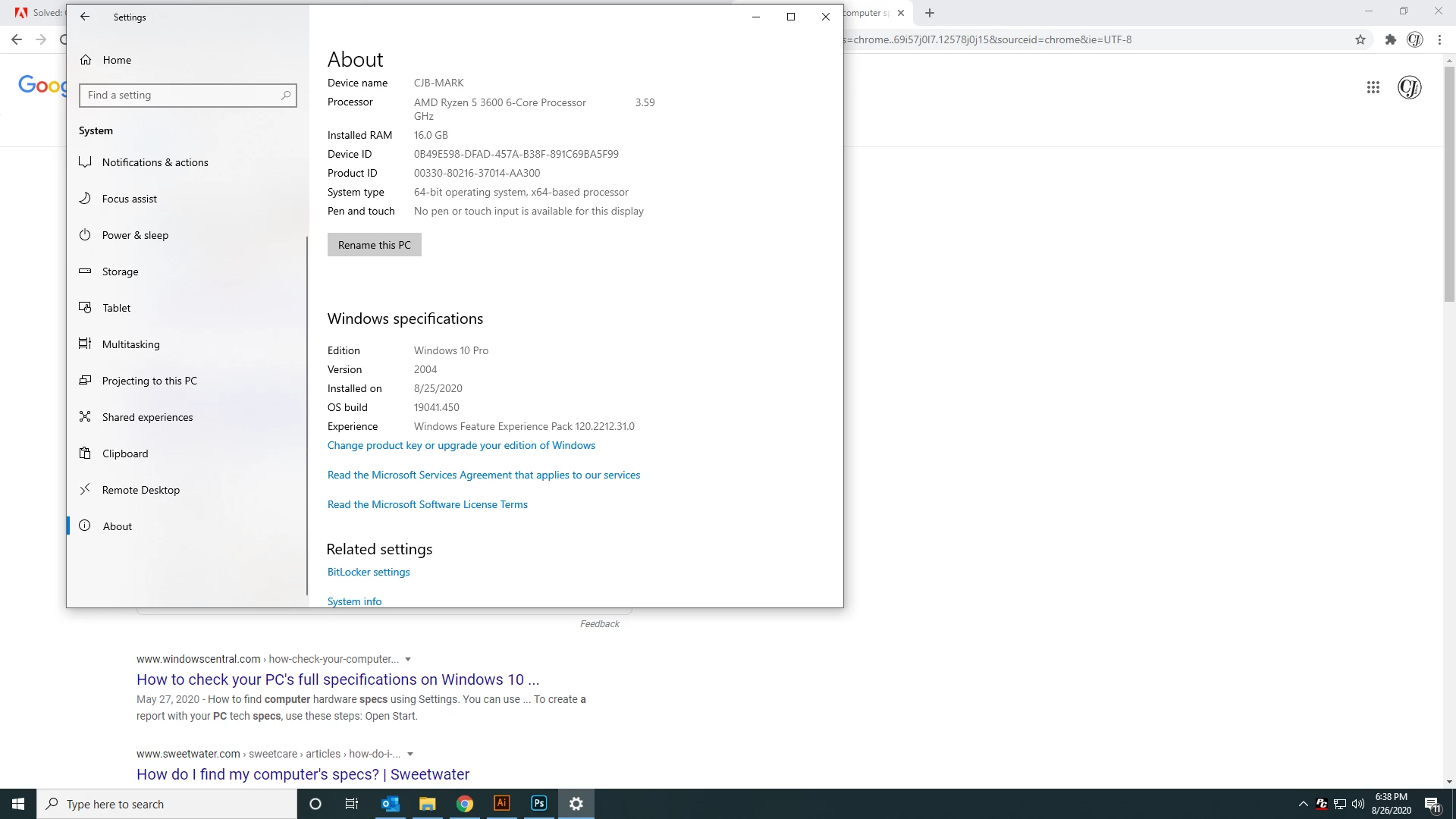Open Focus assist settings
This screenshot has width=1456, height=819.
point(130,199)
